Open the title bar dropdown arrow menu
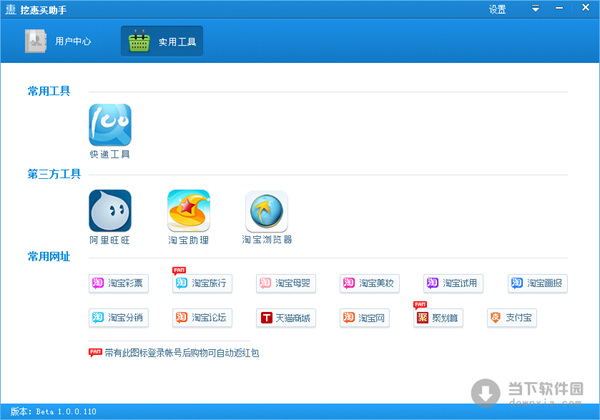Image resolution: width=600 pixels, height=420 pixels. (x=535, y=9)
